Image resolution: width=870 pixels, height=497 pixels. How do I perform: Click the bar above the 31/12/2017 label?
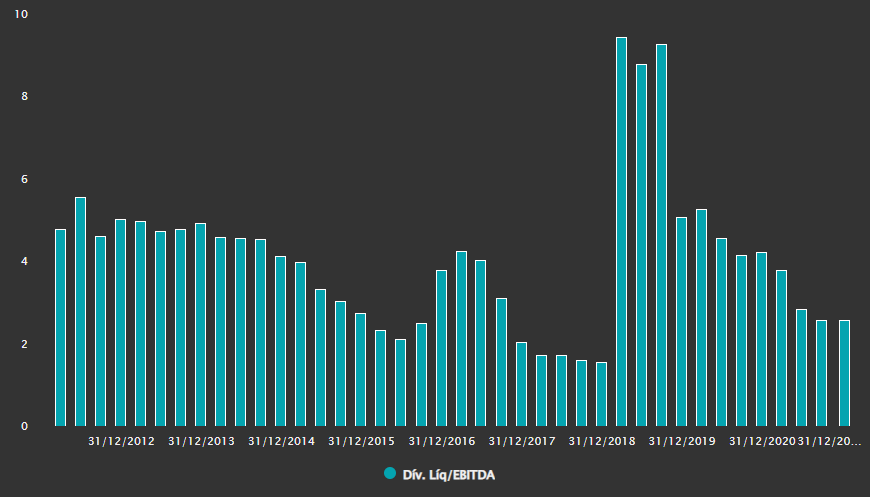522,384
